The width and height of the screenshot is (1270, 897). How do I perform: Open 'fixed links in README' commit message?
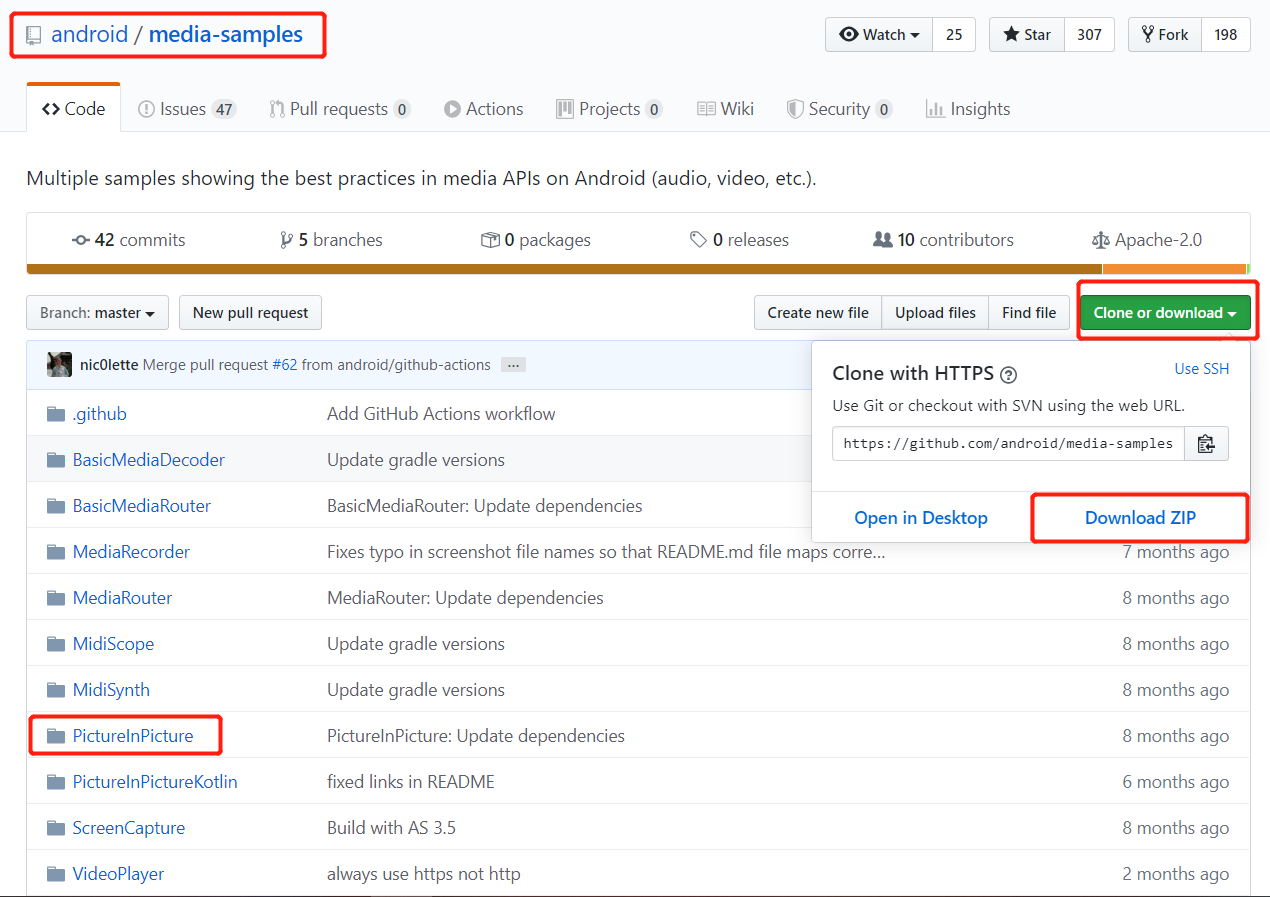(411, 782)
